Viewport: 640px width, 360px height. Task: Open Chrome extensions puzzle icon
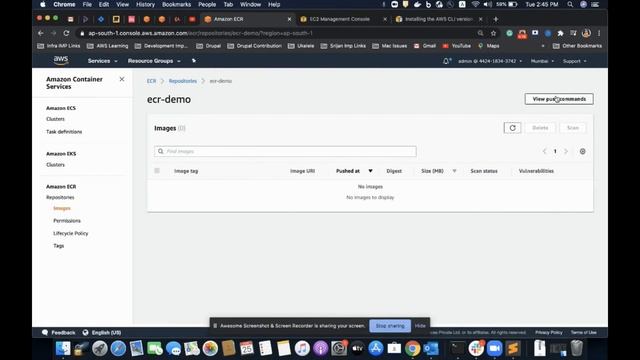560,33
